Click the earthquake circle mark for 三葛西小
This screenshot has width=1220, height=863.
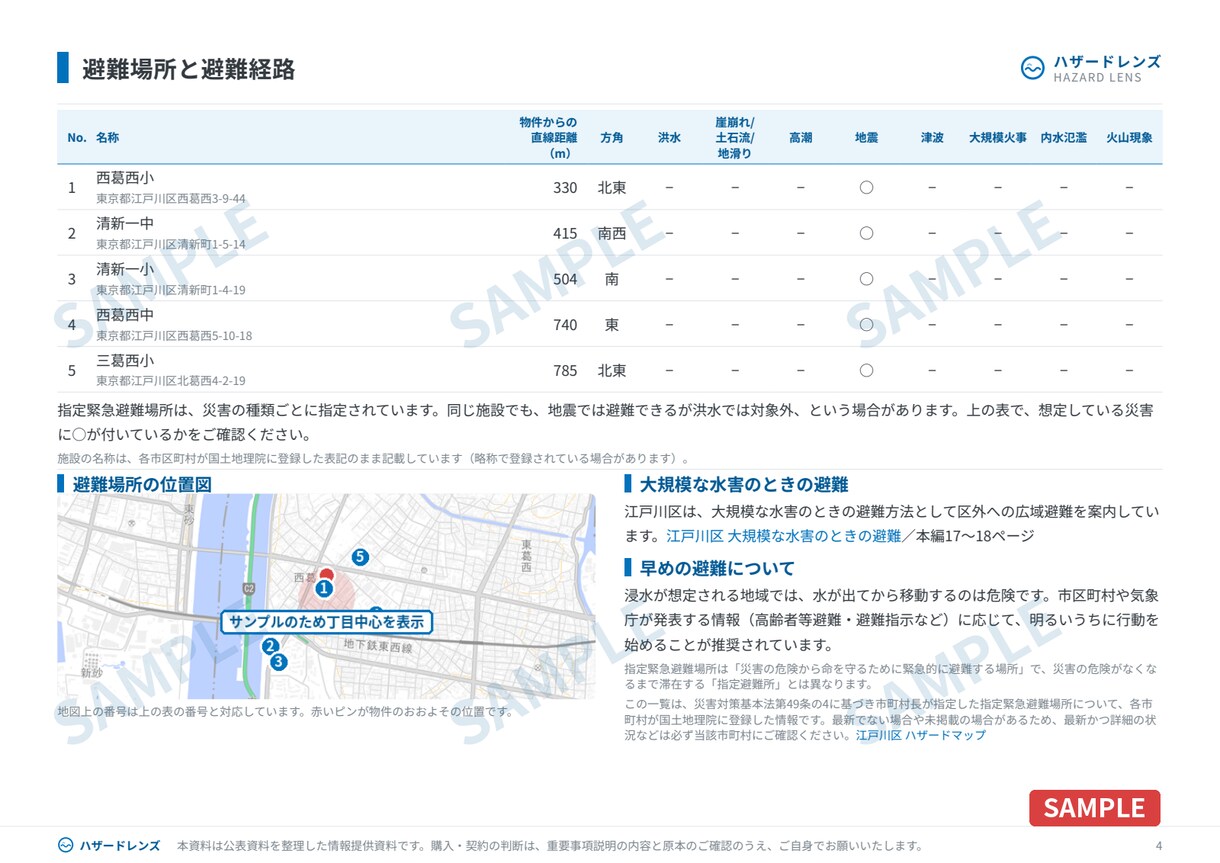tap(866, 370)
